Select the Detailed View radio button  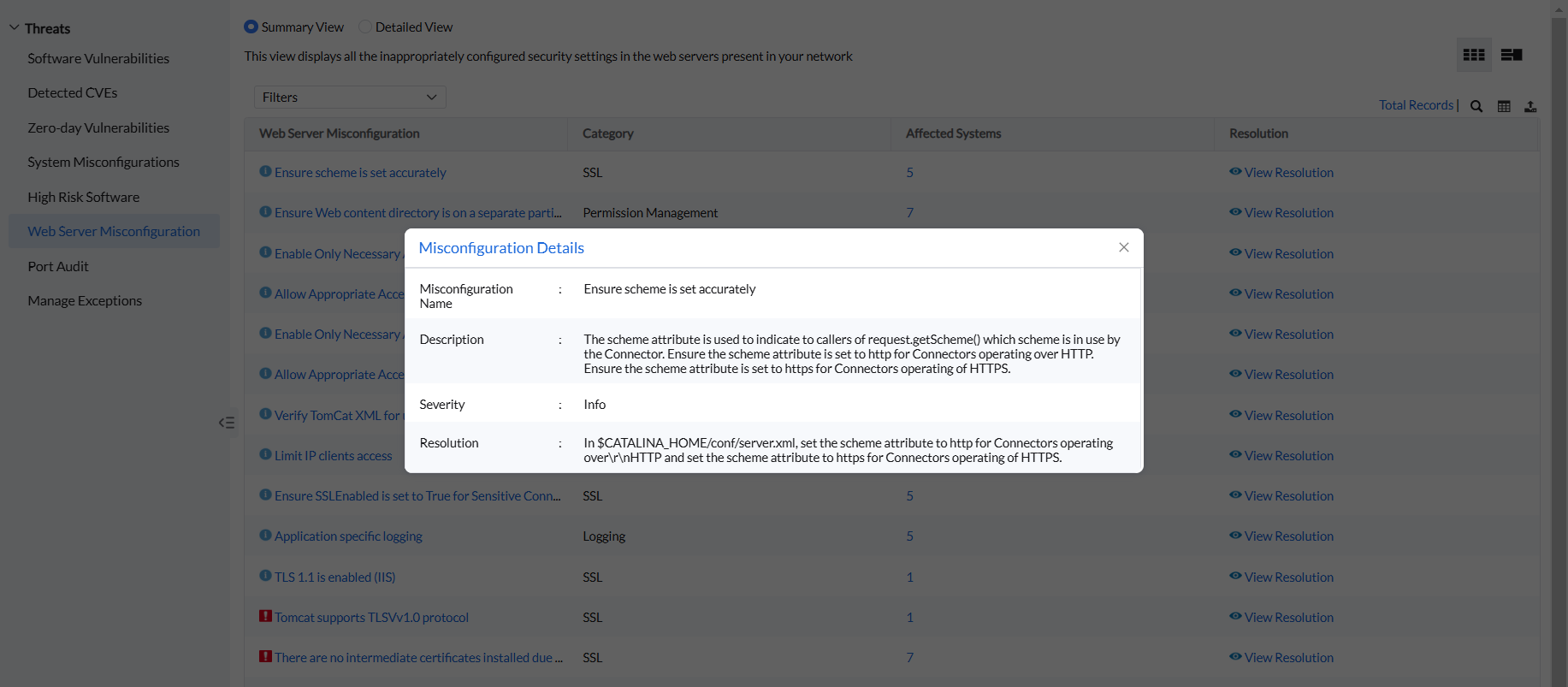point(365,27)
